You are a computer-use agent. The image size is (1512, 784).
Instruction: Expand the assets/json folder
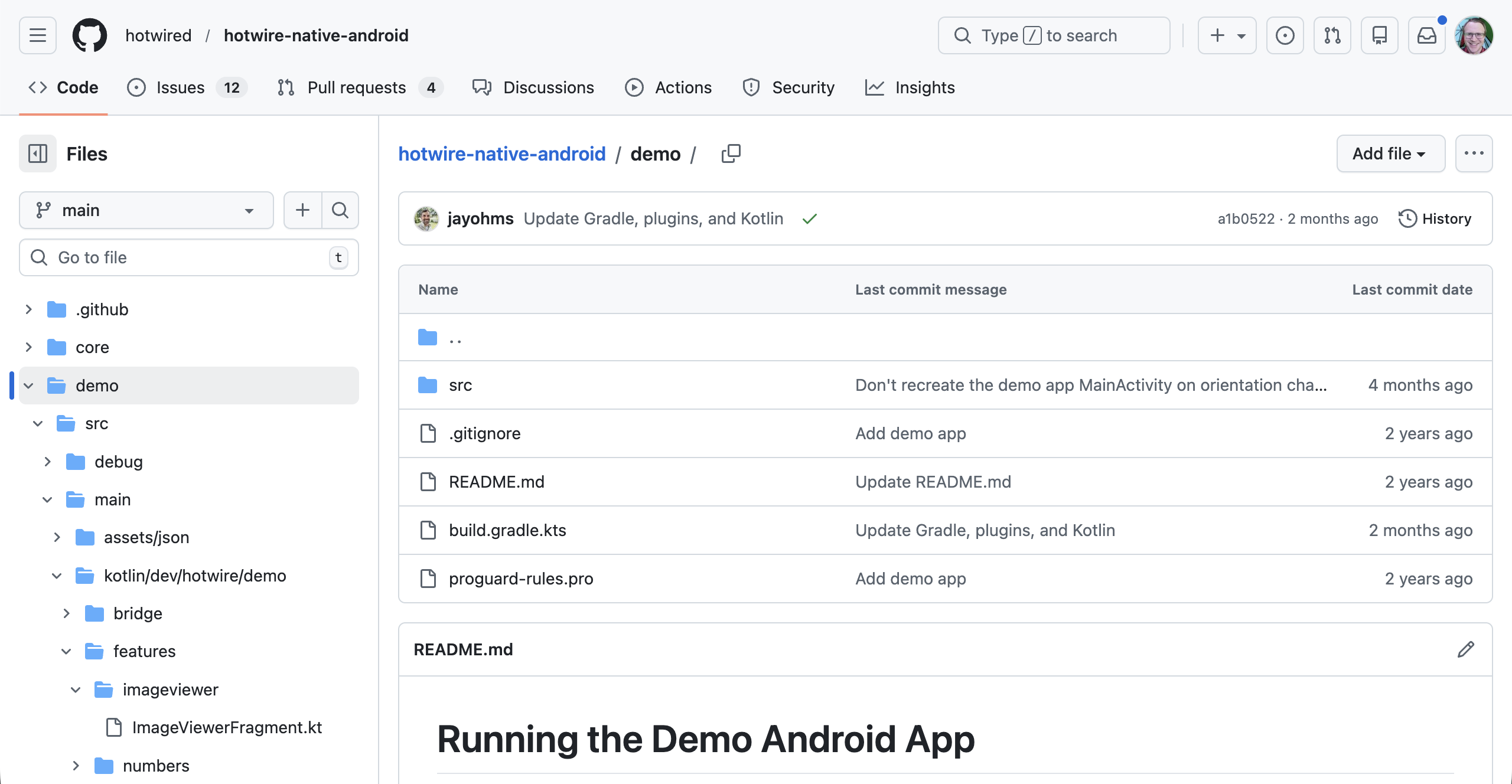point(57,537)
